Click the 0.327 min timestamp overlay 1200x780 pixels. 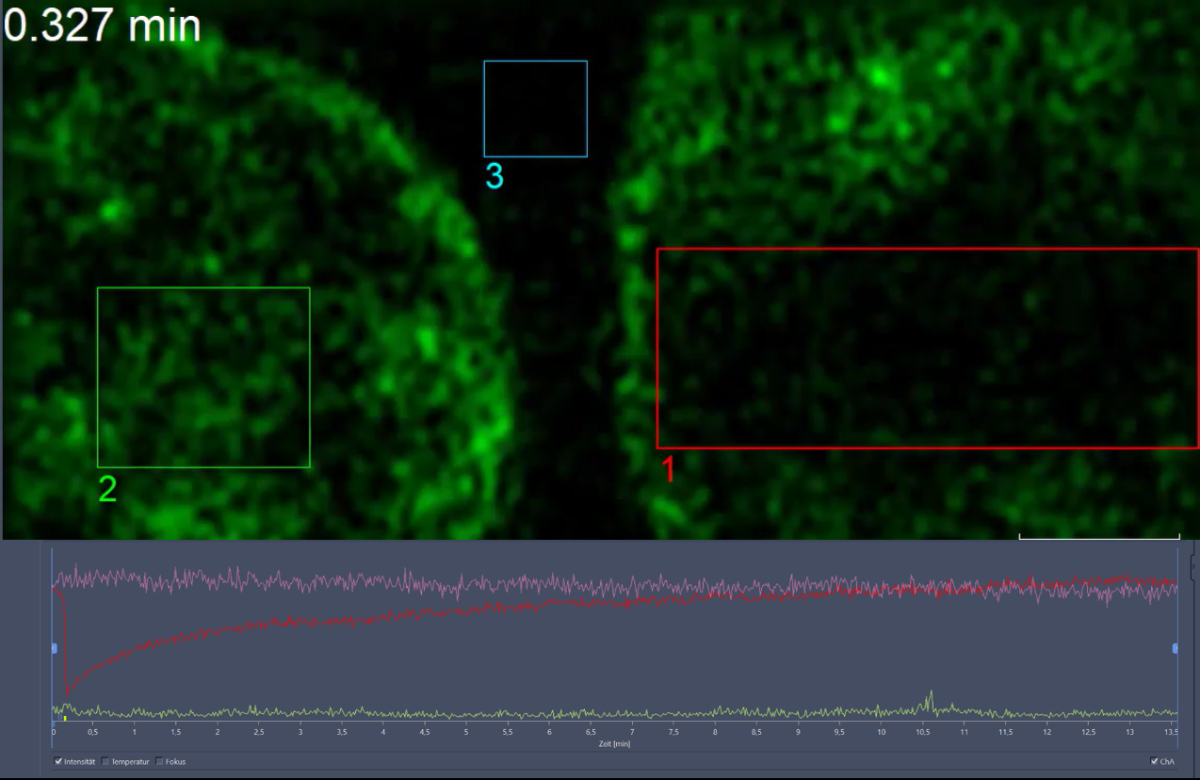click(x=102, y=26)
